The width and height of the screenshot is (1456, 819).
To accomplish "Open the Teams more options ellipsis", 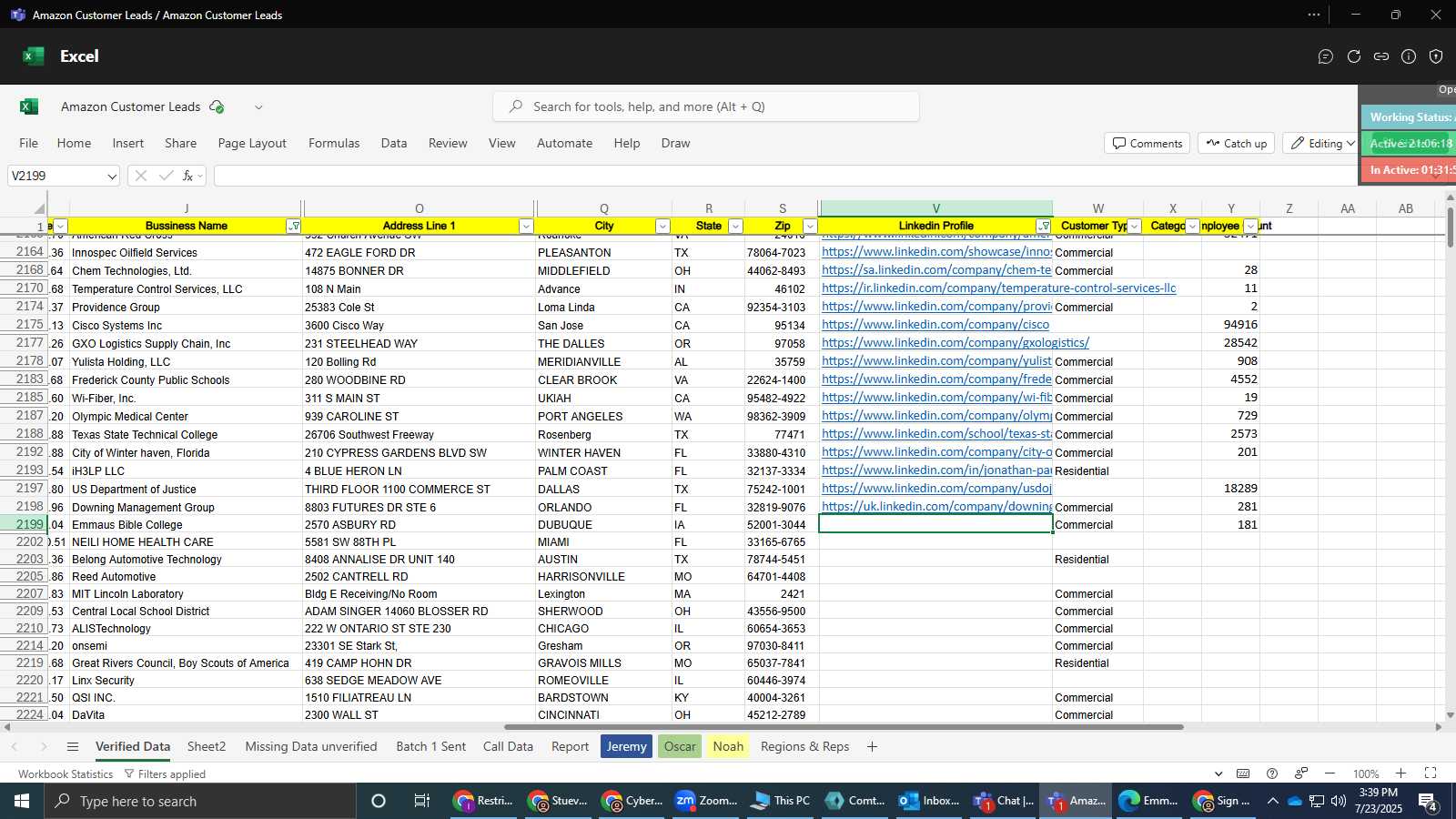I will [1314, 15].
